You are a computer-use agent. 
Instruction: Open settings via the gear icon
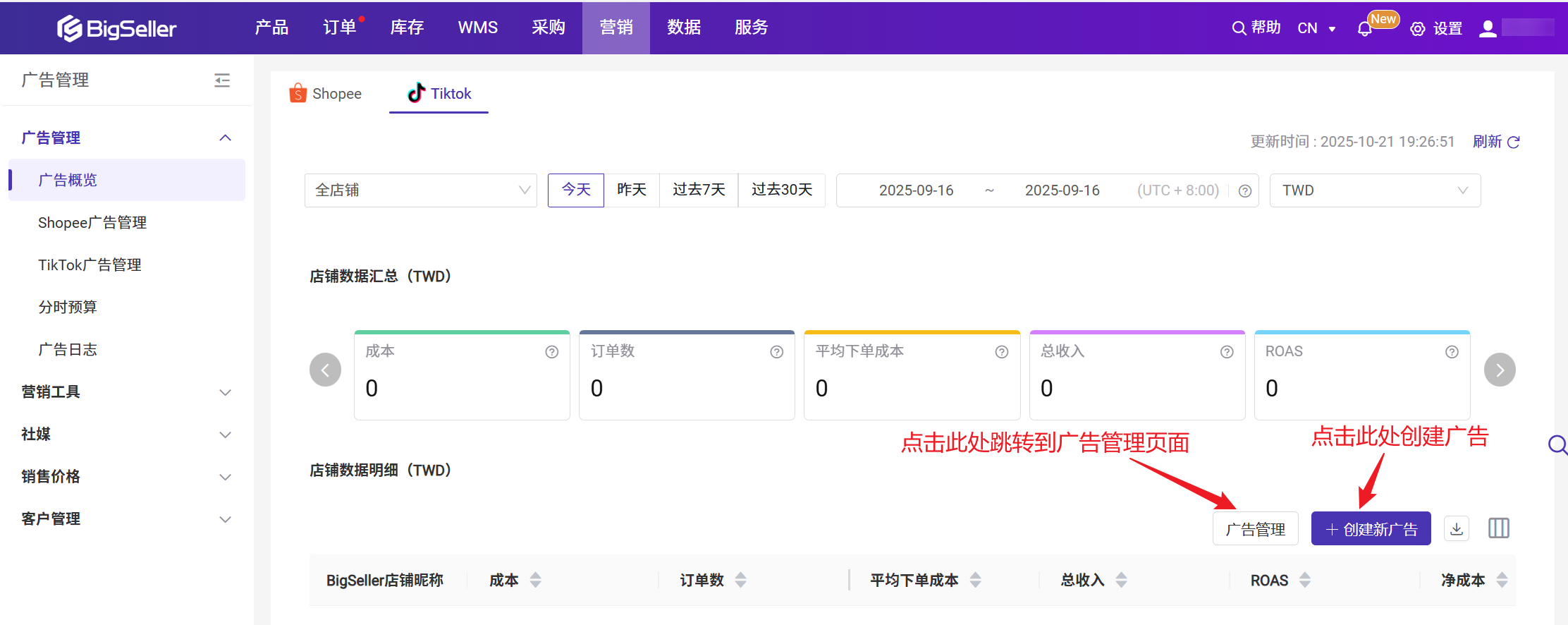pos(1417,29)
